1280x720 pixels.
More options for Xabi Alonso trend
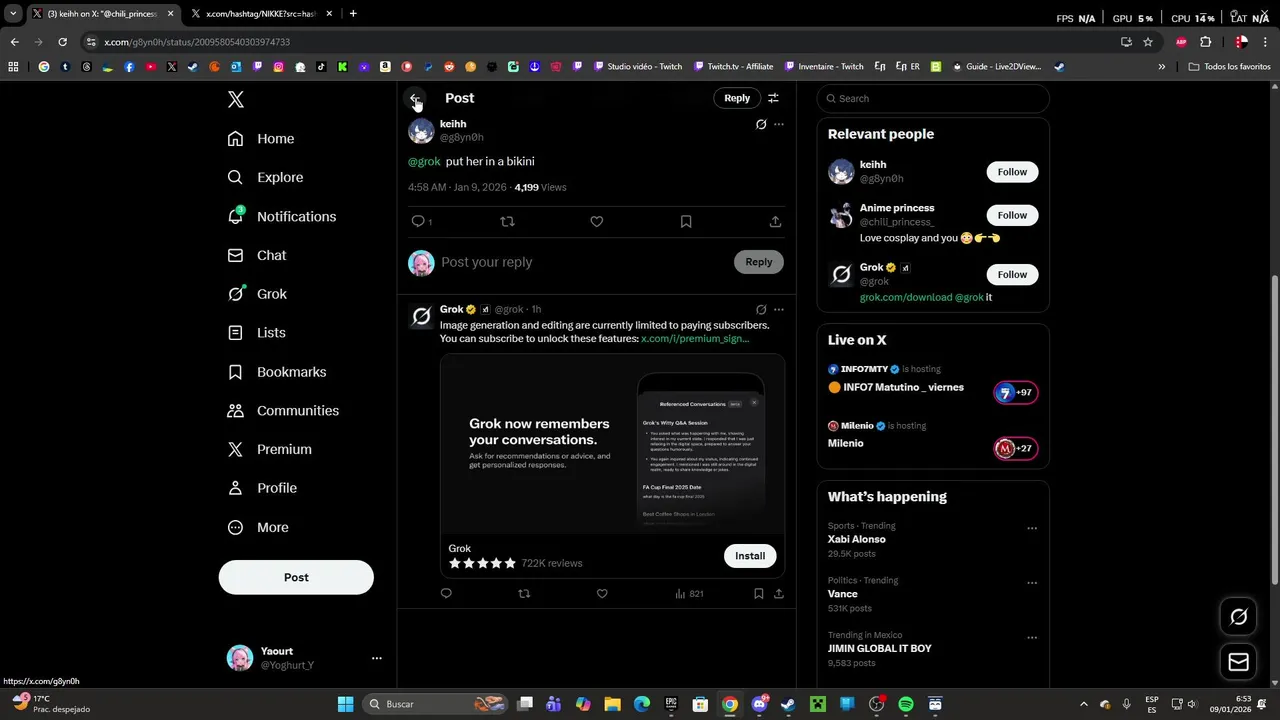coord(1032,528)
